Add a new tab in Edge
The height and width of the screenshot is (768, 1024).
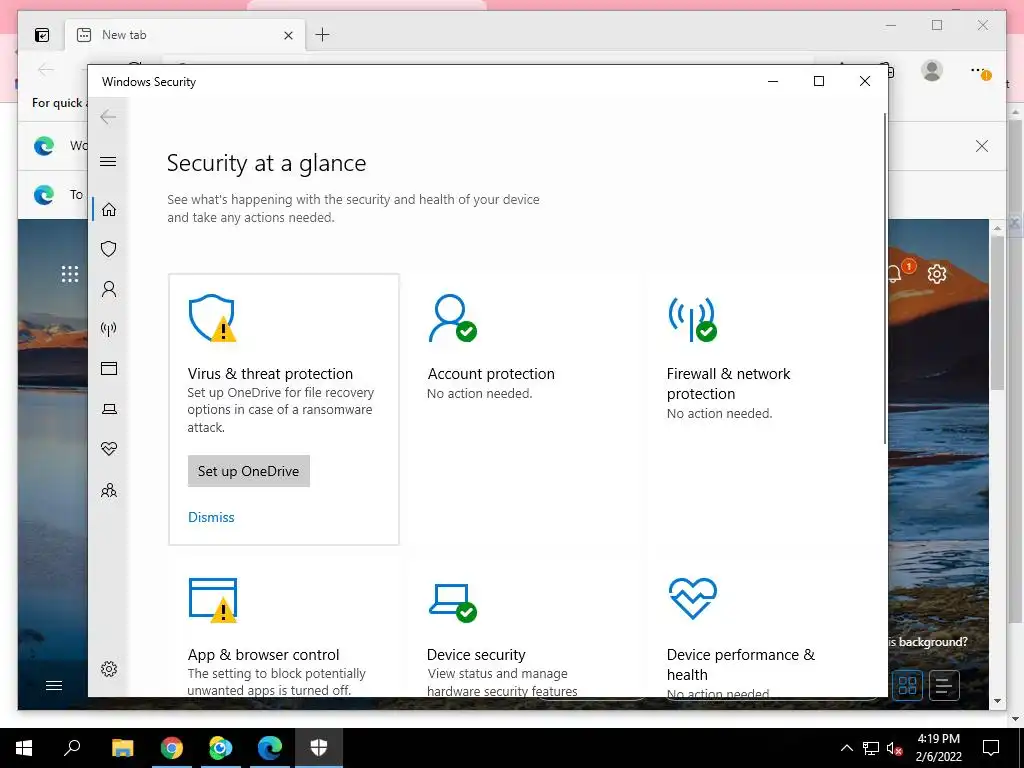click(323, 35)
